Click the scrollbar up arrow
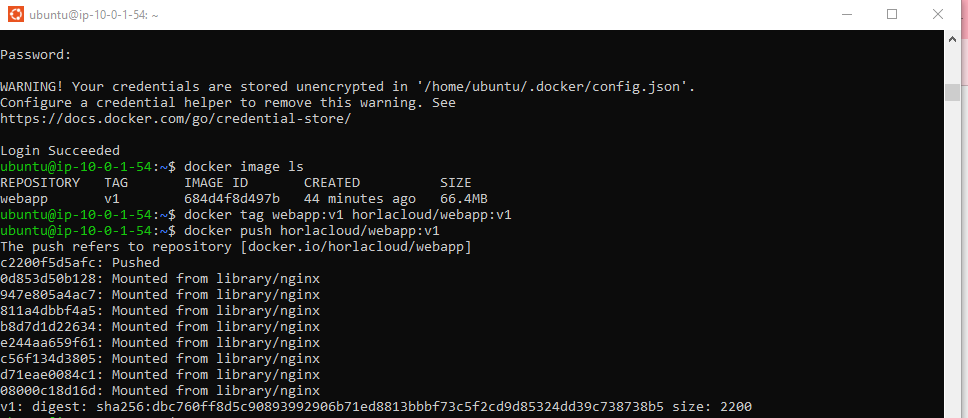968x418 pixels. (x=952, y=39)
